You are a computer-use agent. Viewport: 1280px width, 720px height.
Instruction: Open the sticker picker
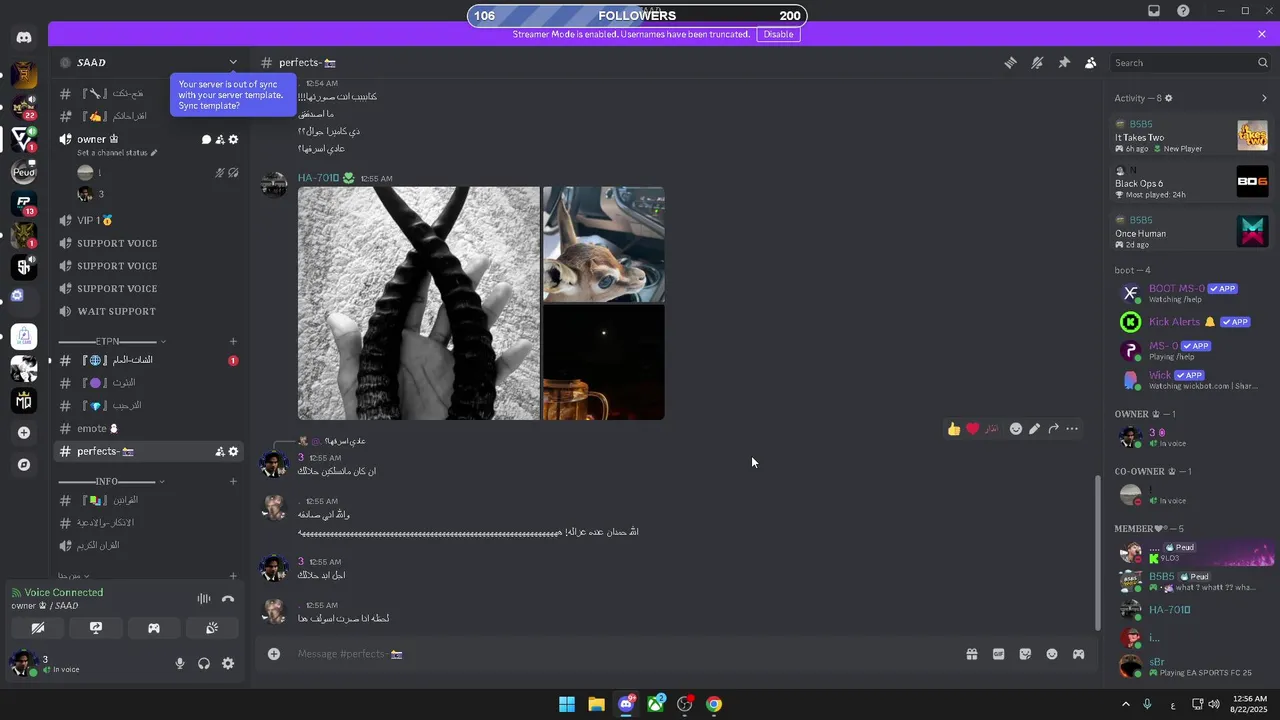1025,654
